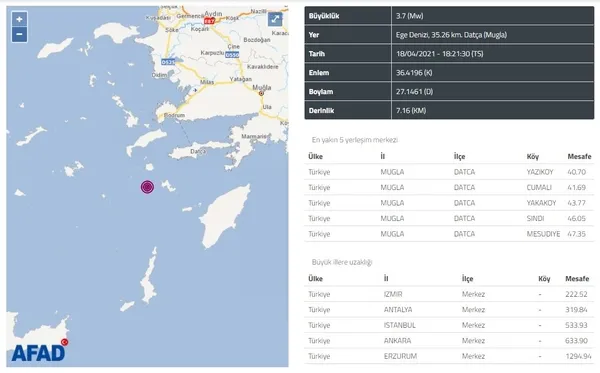Click the YAKAKOY village cell
This screenshot has width=600, height=373.
pyautogui.click(x=541, y=203)
